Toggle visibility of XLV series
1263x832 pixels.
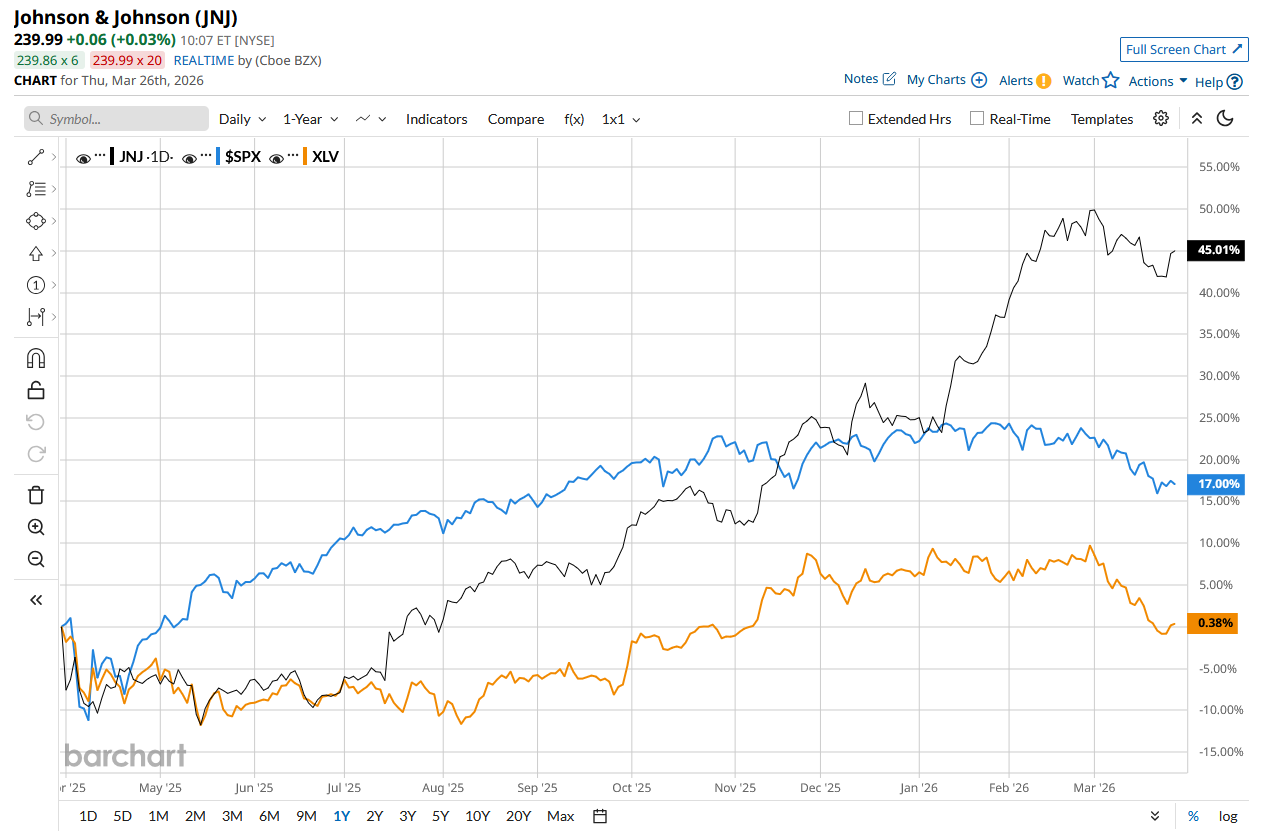pyautogui.click(x=277, y=157)
